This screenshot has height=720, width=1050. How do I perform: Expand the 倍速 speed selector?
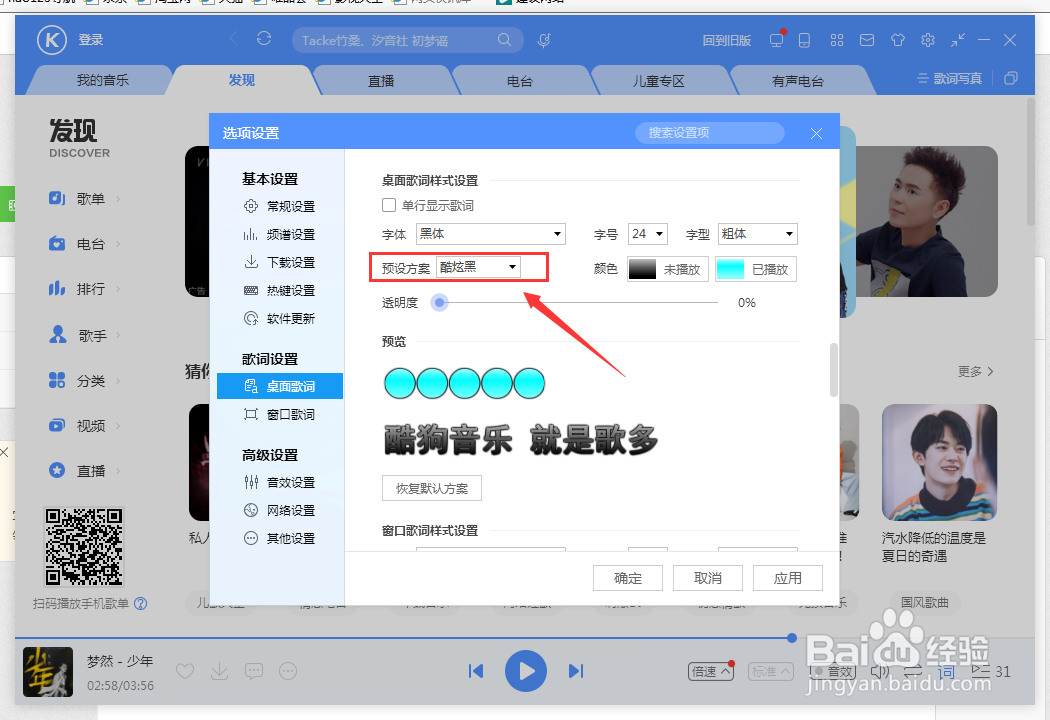710,671
